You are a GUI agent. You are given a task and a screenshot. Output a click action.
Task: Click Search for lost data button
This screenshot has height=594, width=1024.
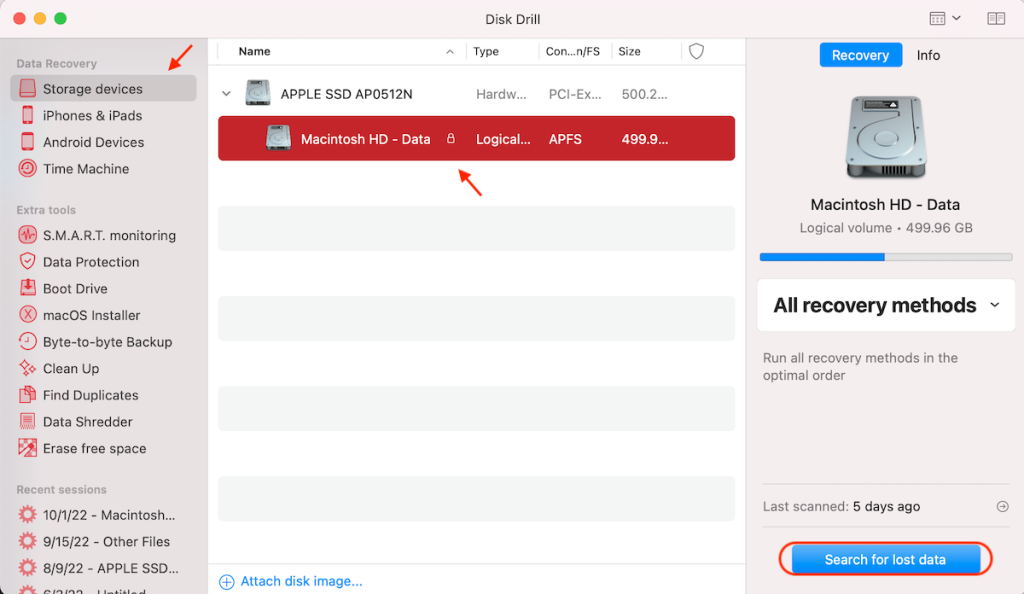(x=885, y=560)
